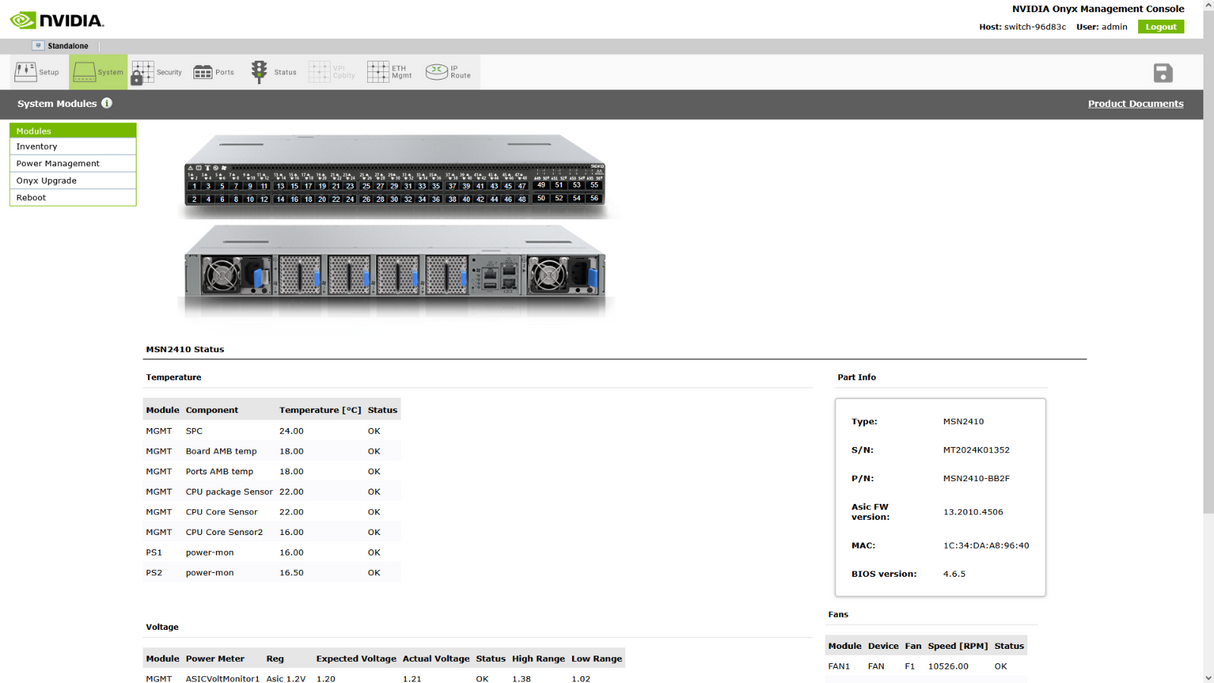Open Power Management in the side menu
The width and height of the screenshot is (1214, 683).
point(73,163)
